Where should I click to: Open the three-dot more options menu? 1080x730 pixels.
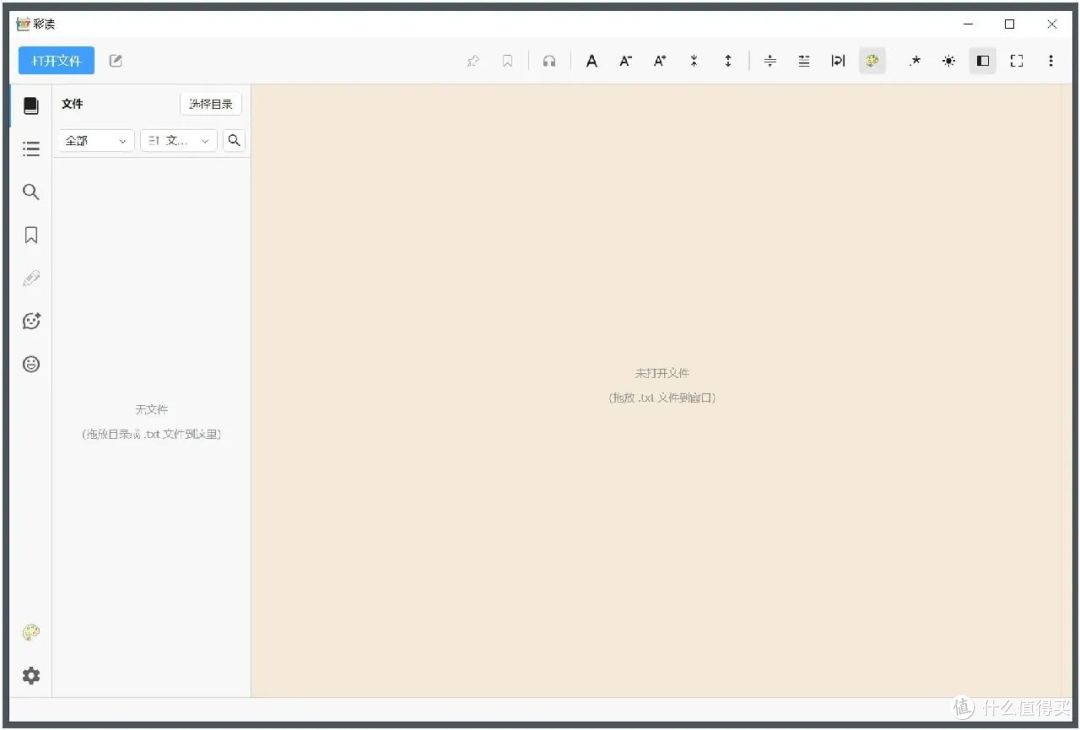(1050, 61)
